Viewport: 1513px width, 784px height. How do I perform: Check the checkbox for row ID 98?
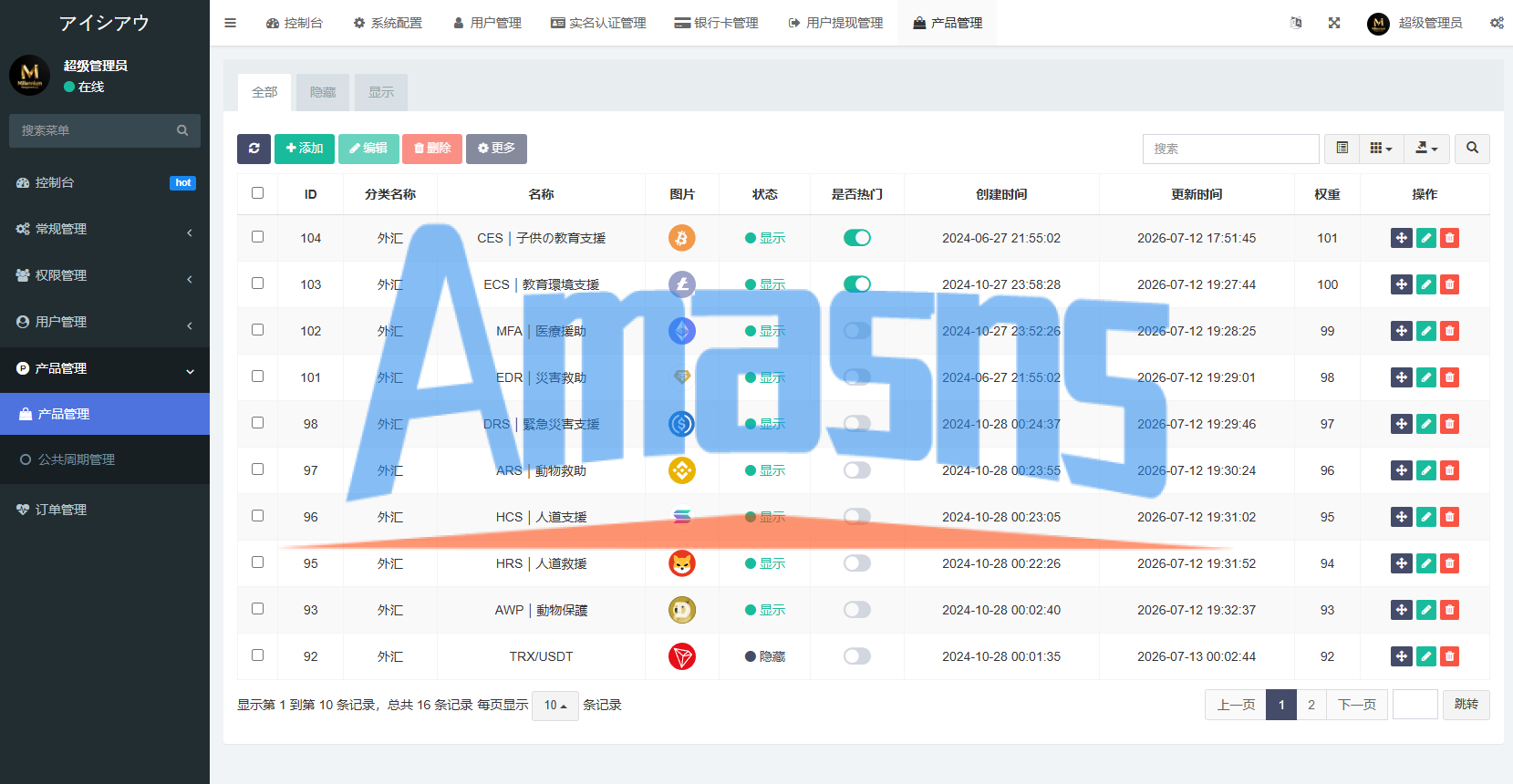(x=257, y=423)
